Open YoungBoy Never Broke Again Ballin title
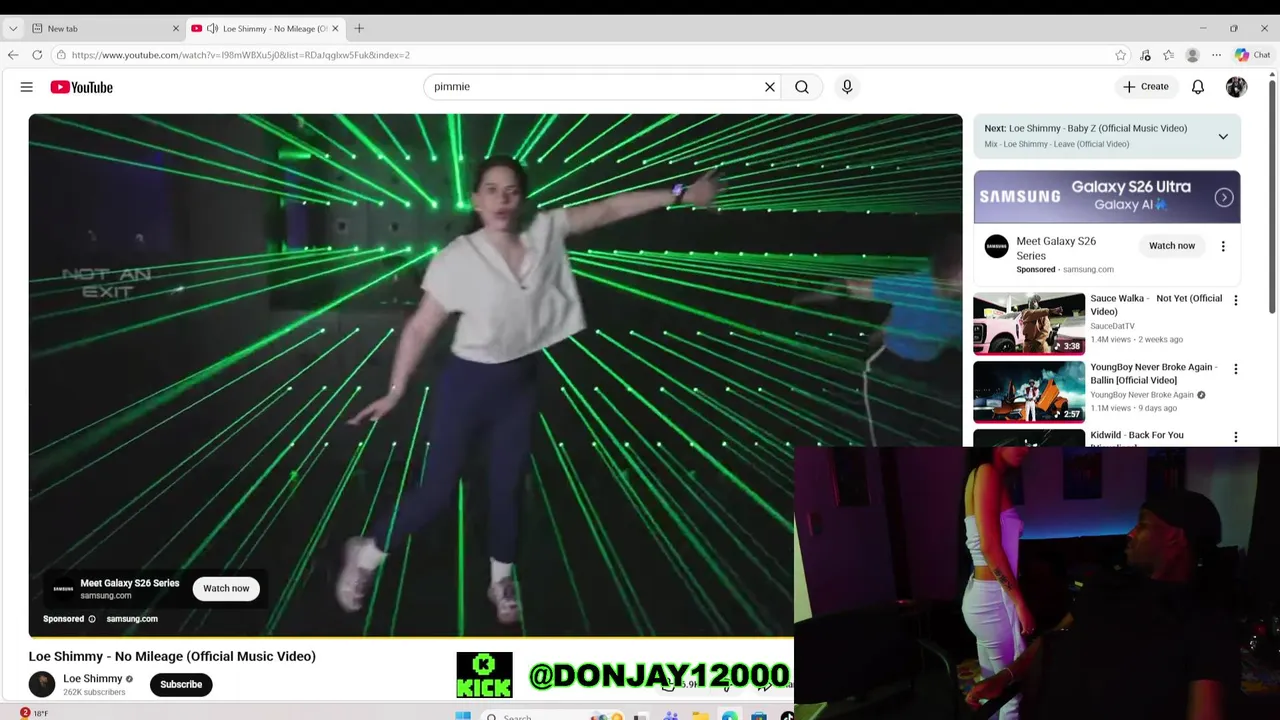Image resolution: width=1280 pixels, height=720 pixels. pos(1154,374)
